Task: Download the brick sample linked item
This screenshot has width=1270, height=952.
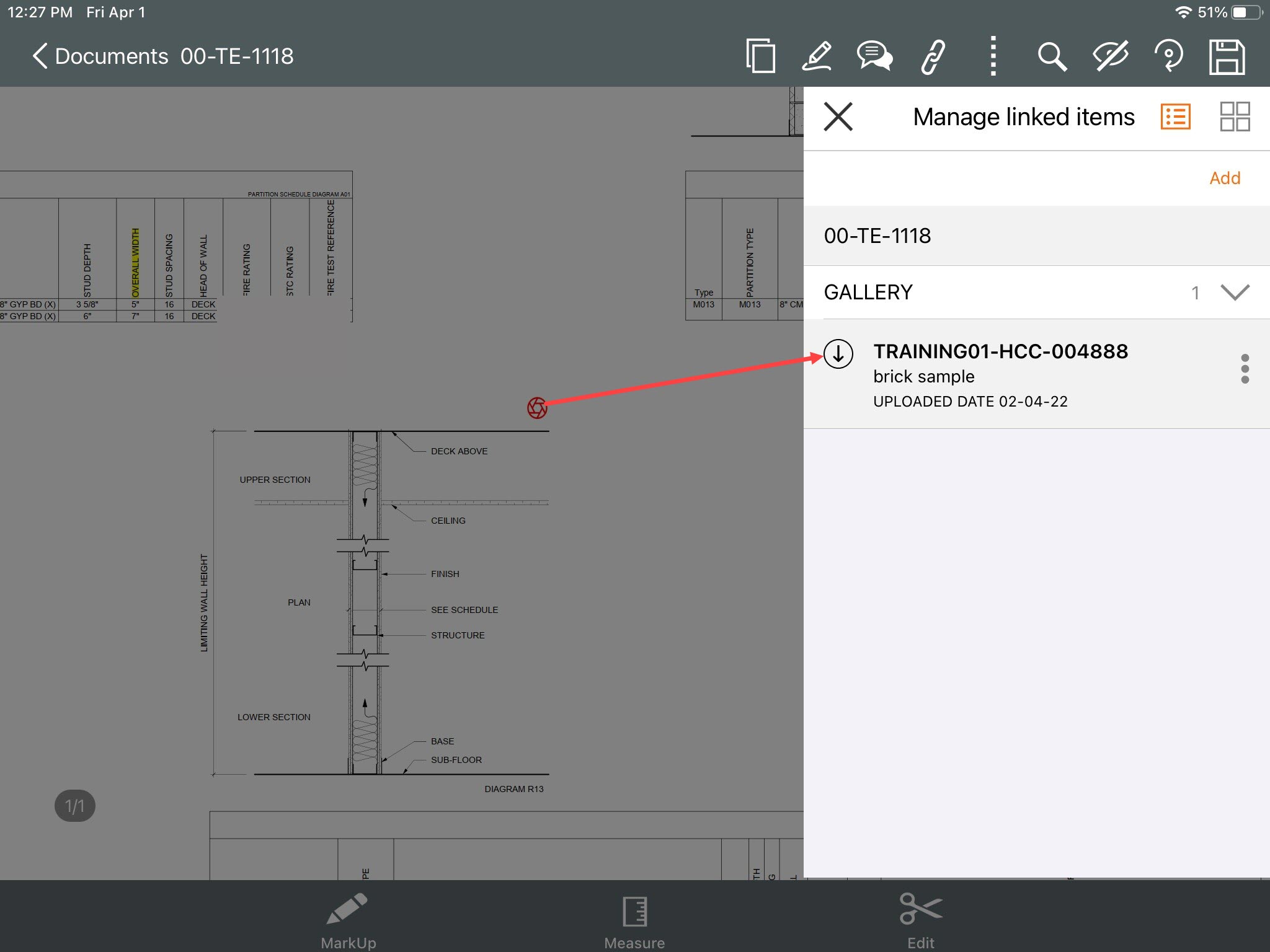Action: (838, 354)
